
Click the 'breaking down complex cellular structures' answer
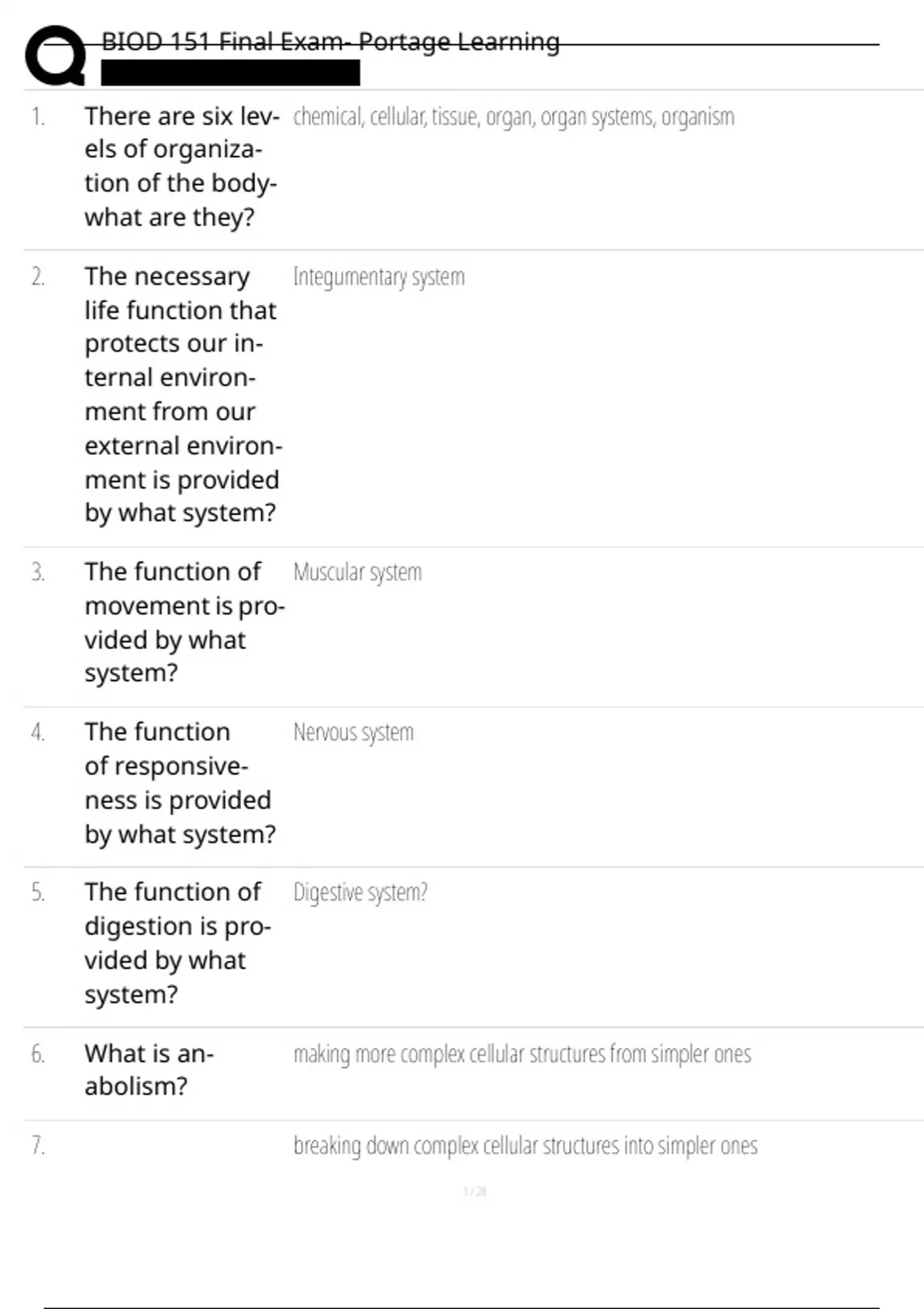pos(525,1146)
